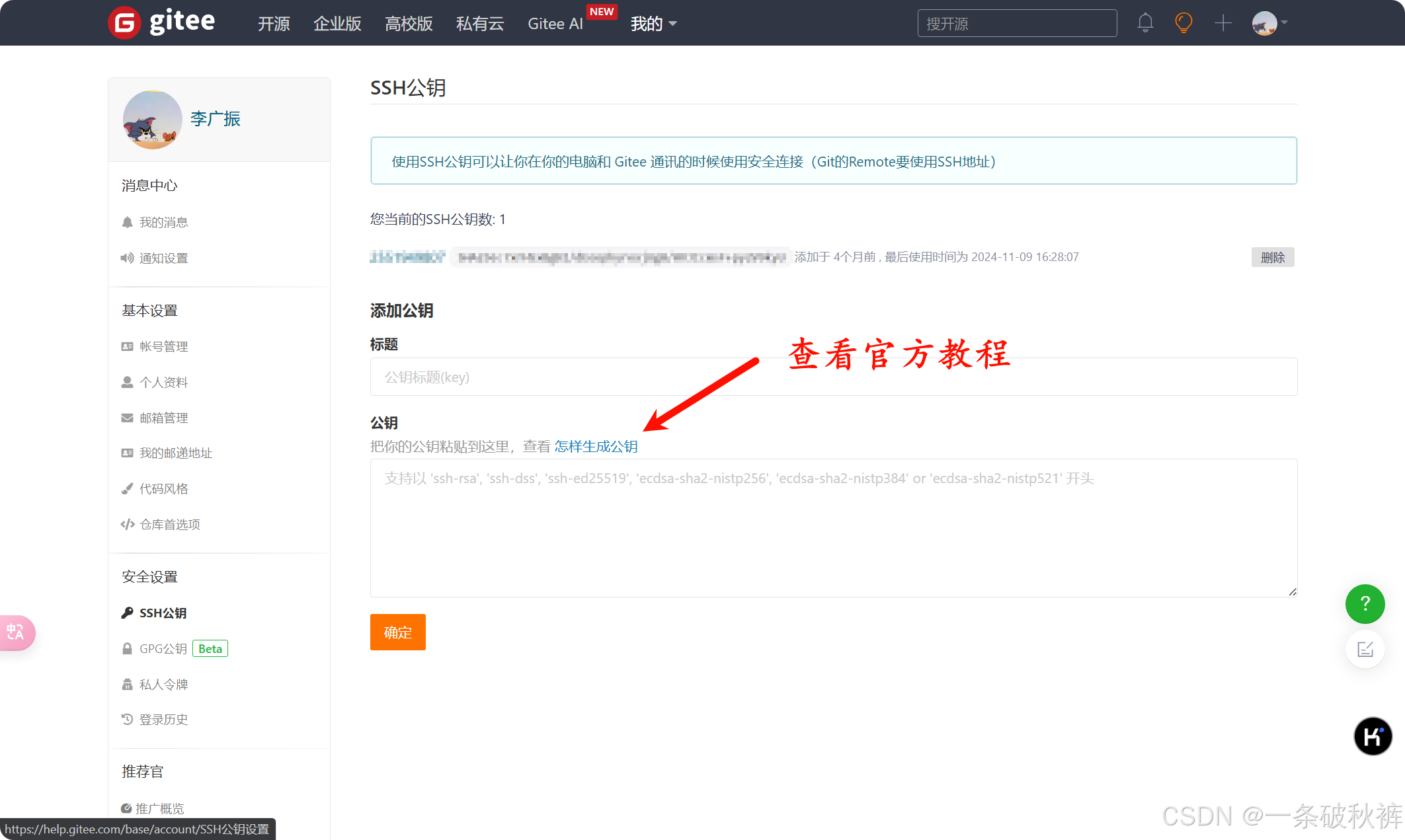Click the orange 确定 button
1405x840 pixels.
coord(398,632)
